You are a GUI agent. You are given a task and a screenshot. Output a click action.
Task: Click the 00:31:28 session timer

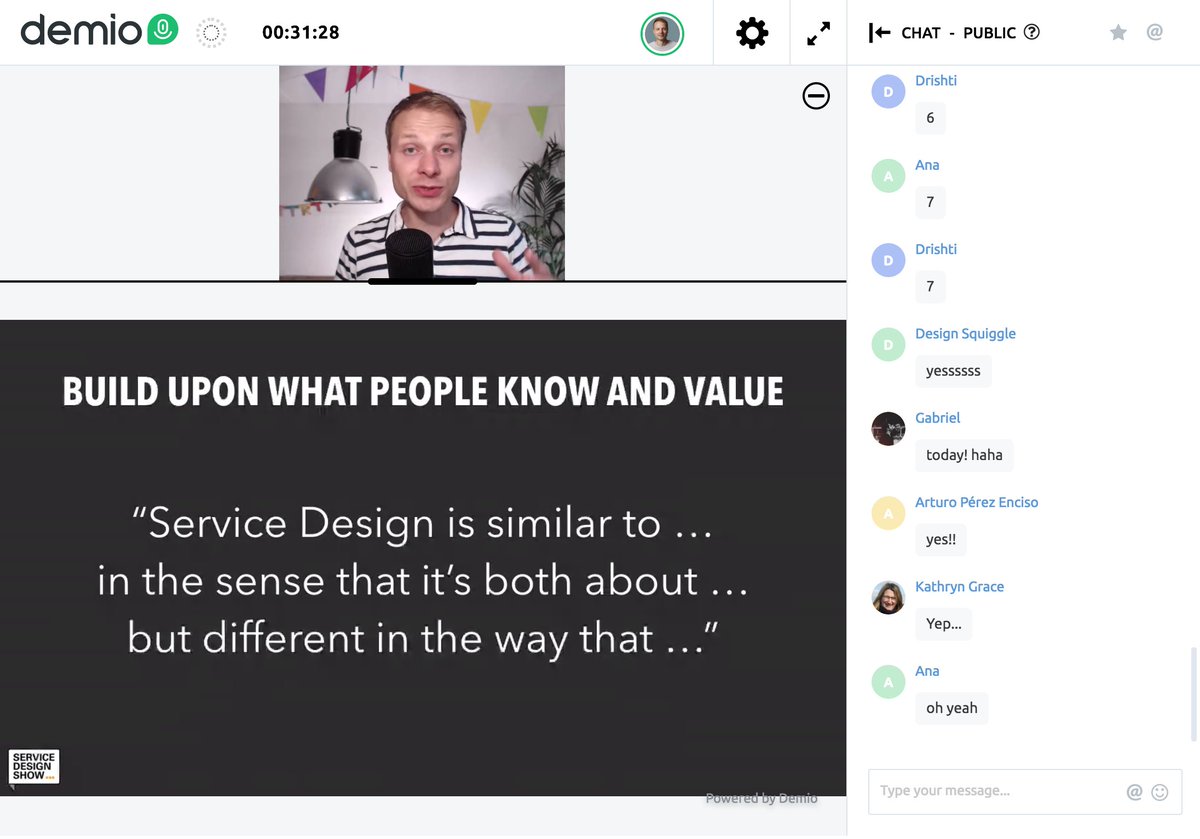[x=300, y=33]
